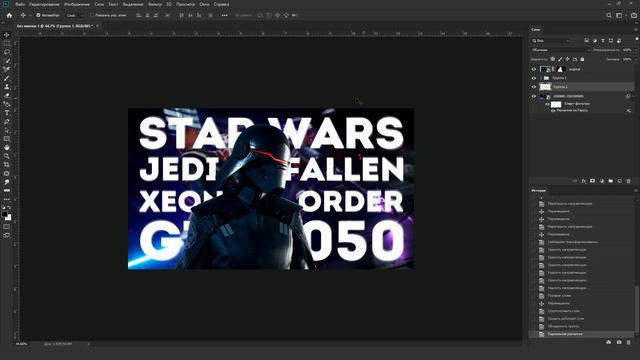Open the Фильтр menu
This screenshot has width=640, height=360.
pos(155,4)
